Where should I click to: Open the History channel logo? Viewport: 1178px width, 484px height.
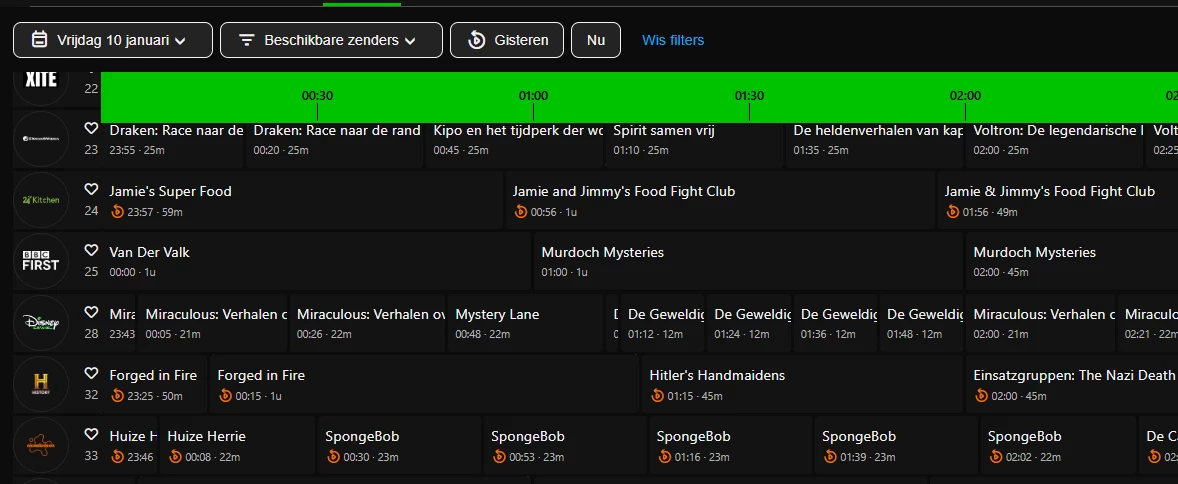click(41, 384)
